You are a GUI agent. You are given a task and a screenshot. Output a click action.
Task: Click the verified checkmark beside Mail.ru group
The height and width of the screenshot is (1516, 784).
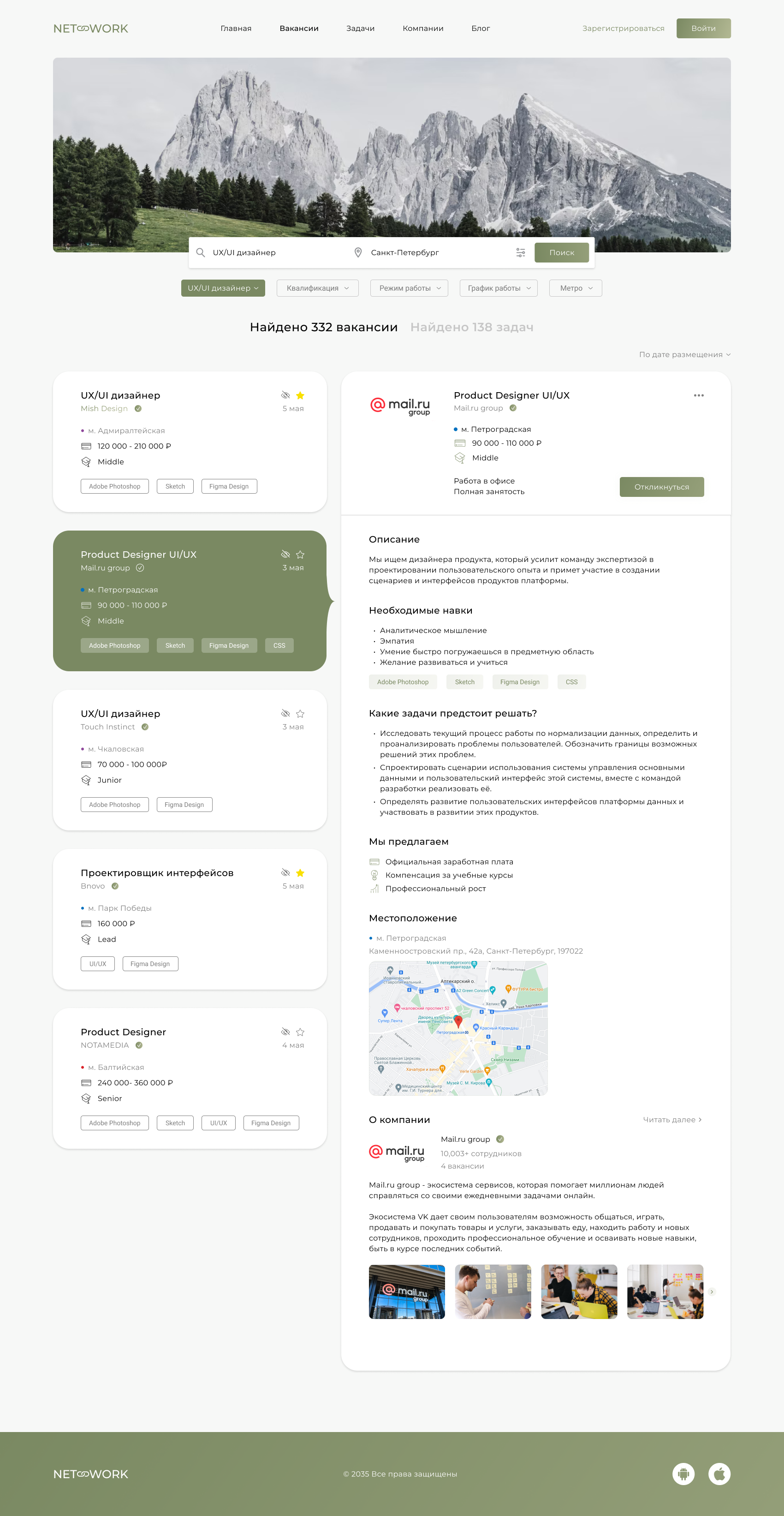pos(512,407)
